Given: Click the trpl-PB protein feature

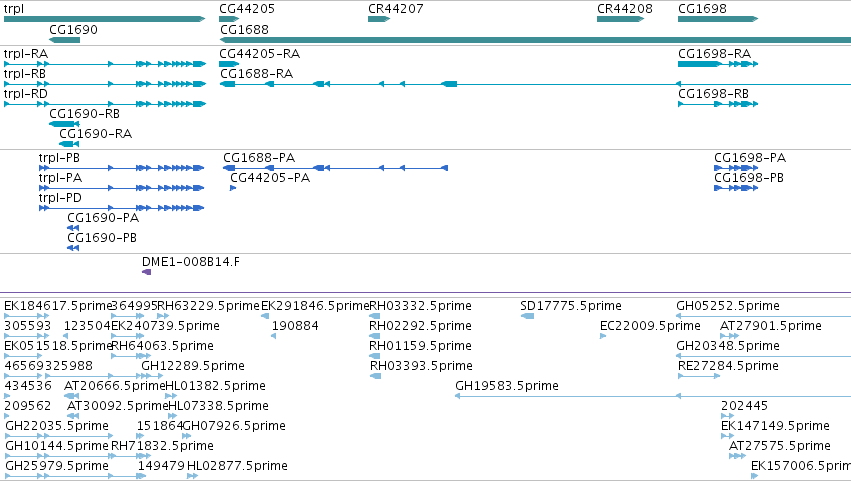Looking at the screenshot, I should coord(122,168).
